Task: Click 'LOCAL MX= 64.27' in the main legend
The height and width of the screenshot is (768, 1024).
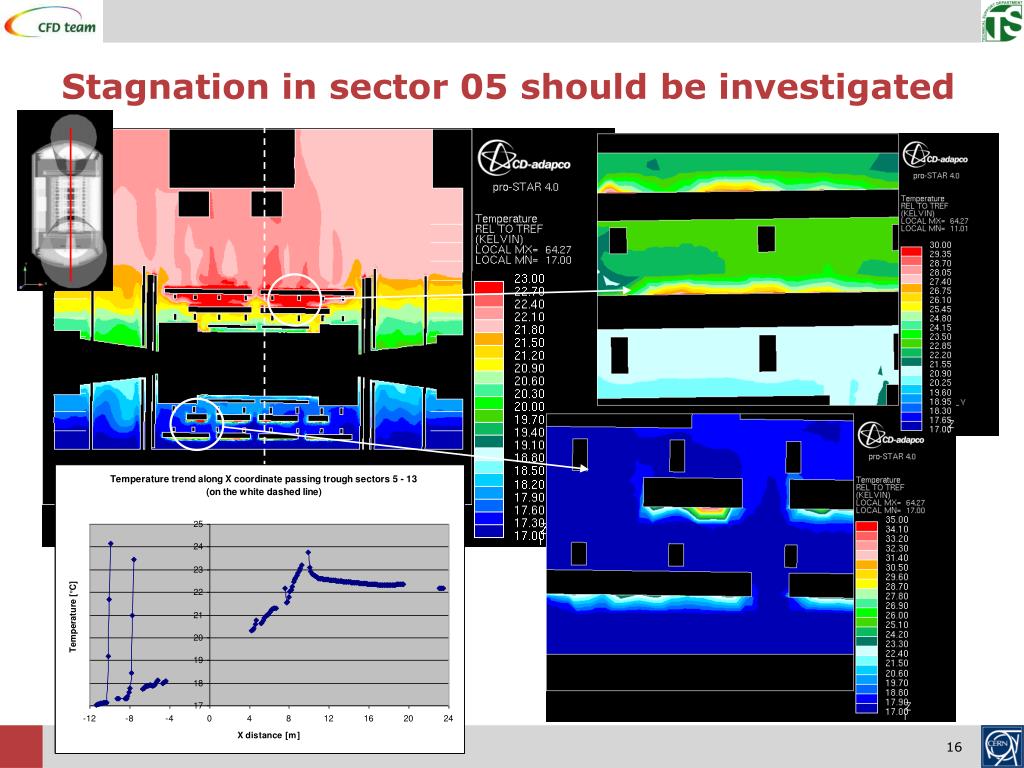Action: click(523, 249)
